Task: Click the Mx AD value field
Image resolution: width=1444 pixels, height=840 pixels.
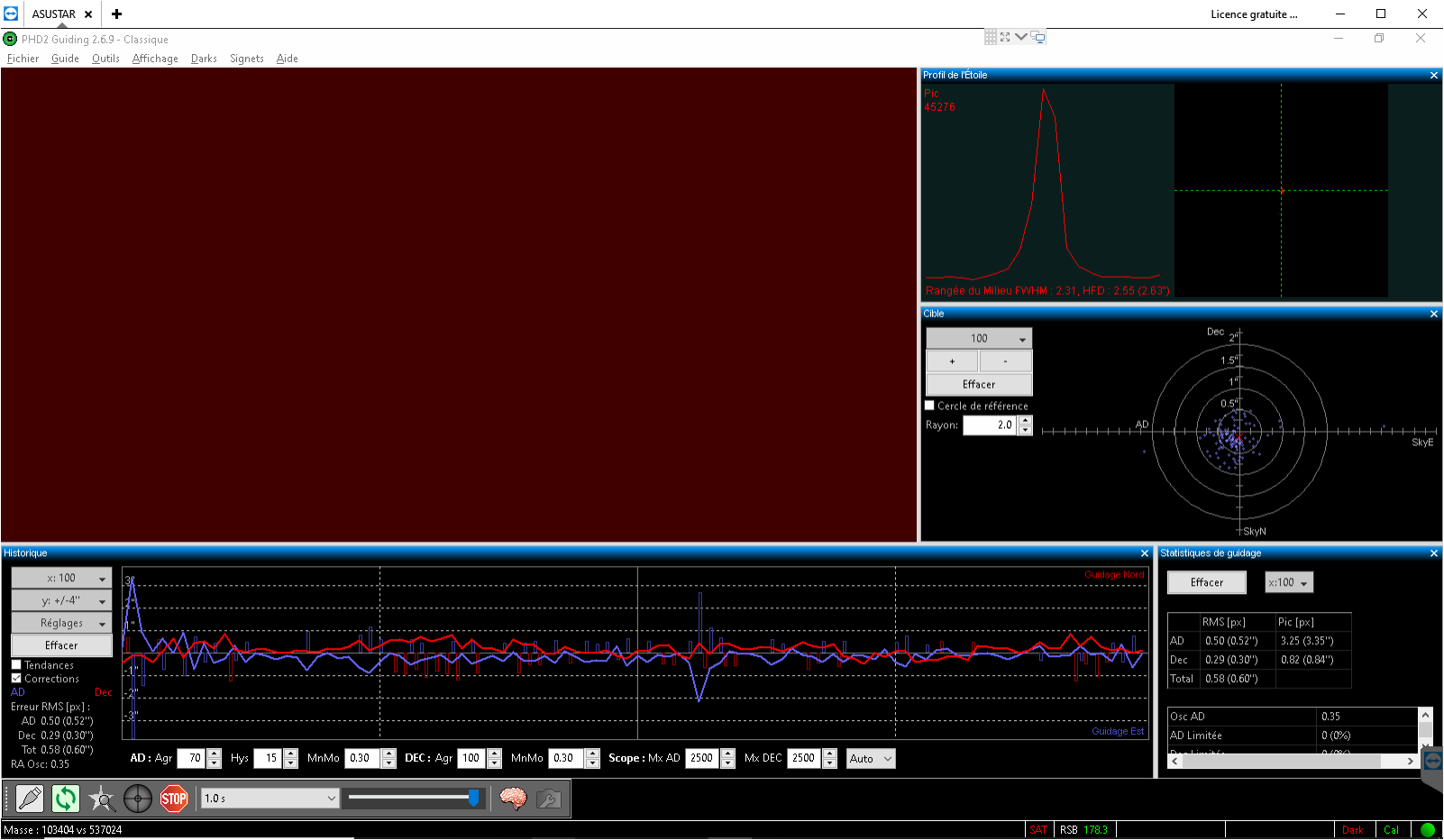Action: (x=703, y=759)
